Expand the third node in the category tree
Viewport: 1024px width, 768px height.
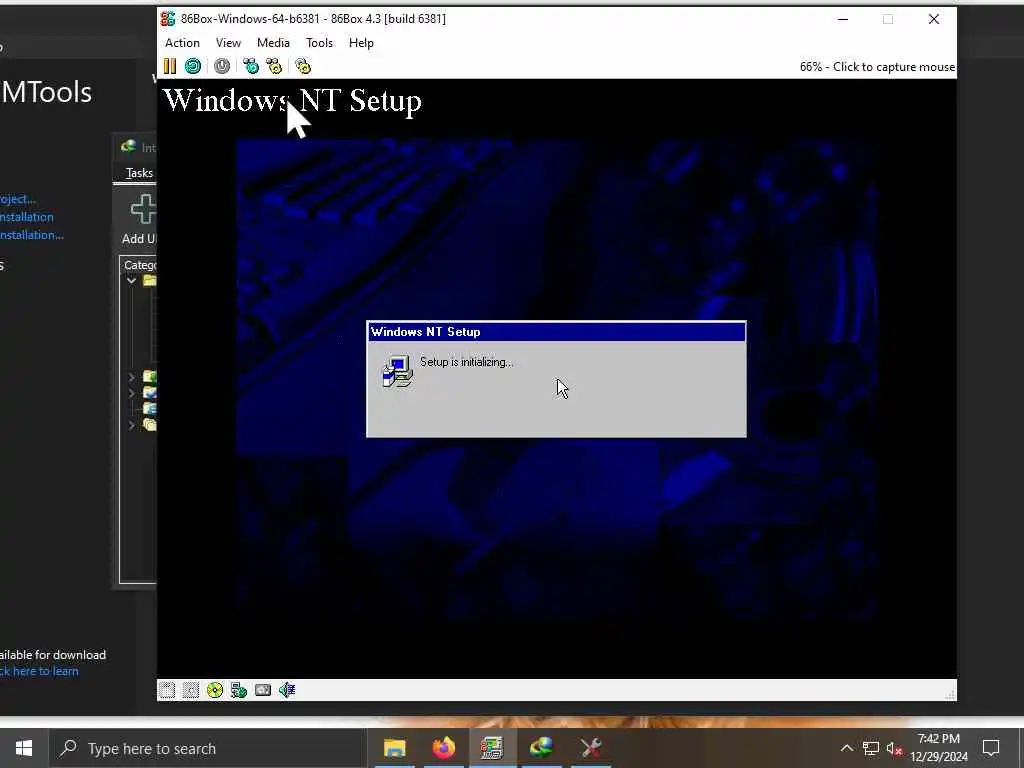(x=131, y=393)
